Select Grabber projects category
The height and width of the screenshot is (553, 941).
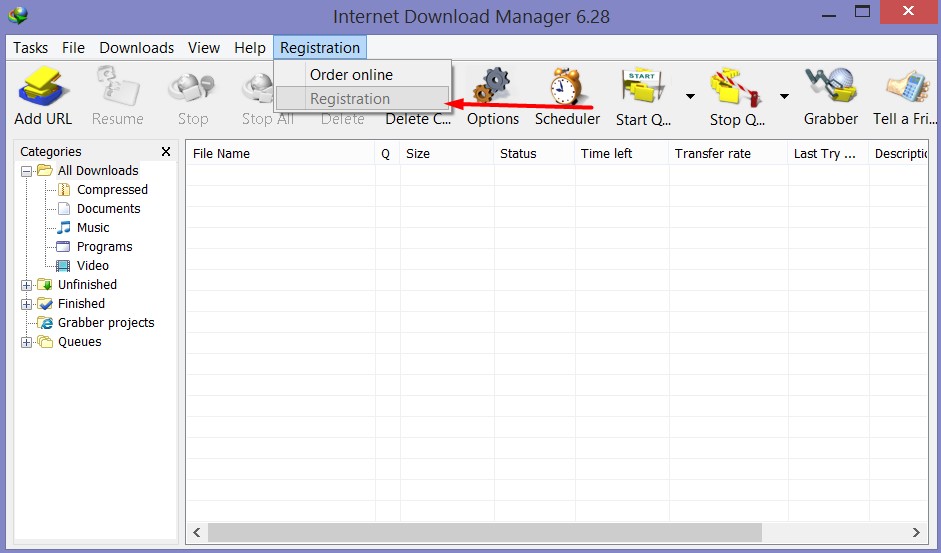pyautogui.click(x=106, y=323)
